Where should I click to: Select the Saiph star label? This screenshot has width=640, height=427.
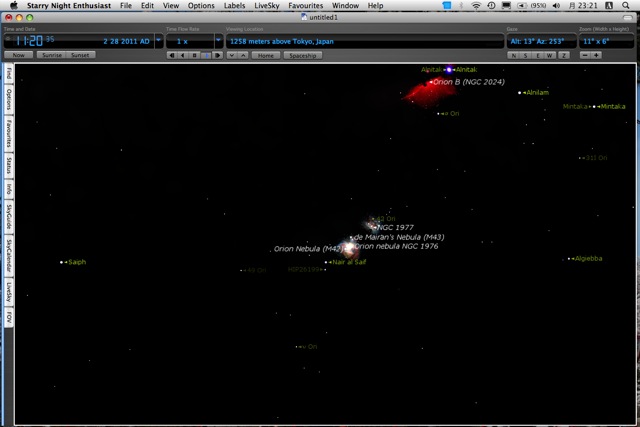pos(77,262)
